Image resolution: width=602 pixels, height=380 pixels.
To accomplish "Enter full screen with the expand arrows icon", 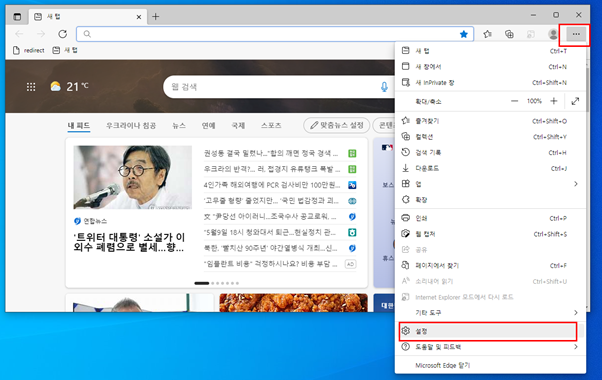I will pos(575,101).
